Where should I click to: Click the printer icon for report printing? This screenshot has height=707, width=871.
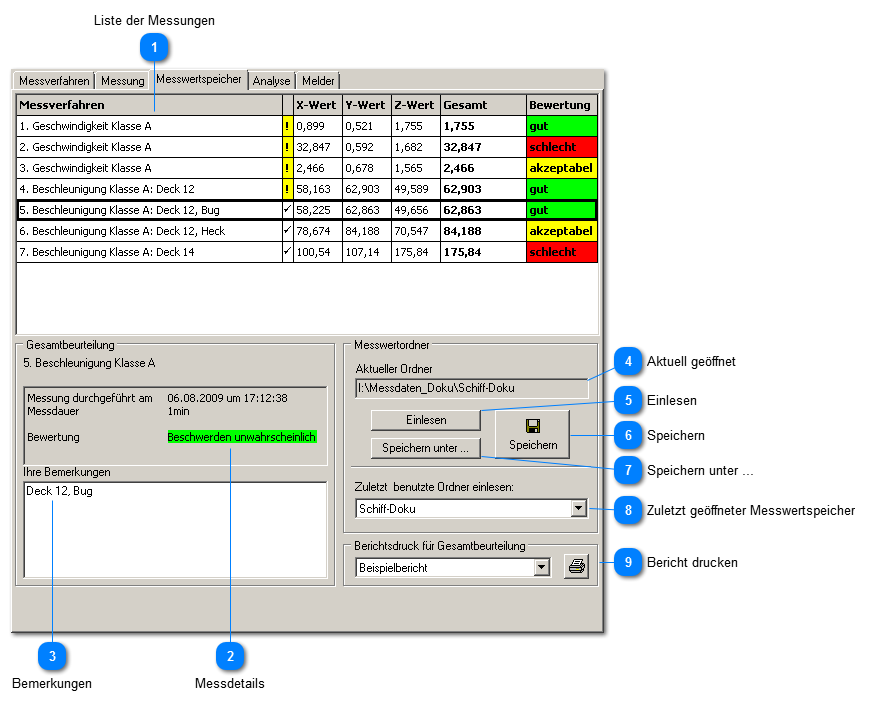pyautogui.click(x=576, y=567)
